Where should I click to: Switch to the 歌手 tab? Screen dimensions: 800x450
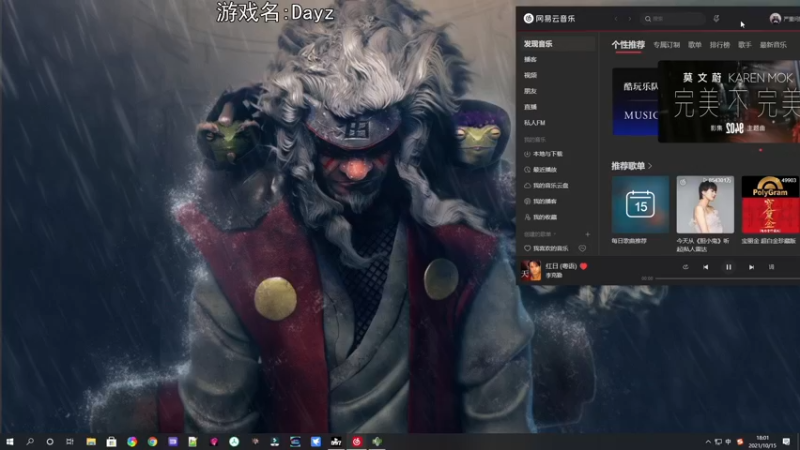click(x=745, y=45)
